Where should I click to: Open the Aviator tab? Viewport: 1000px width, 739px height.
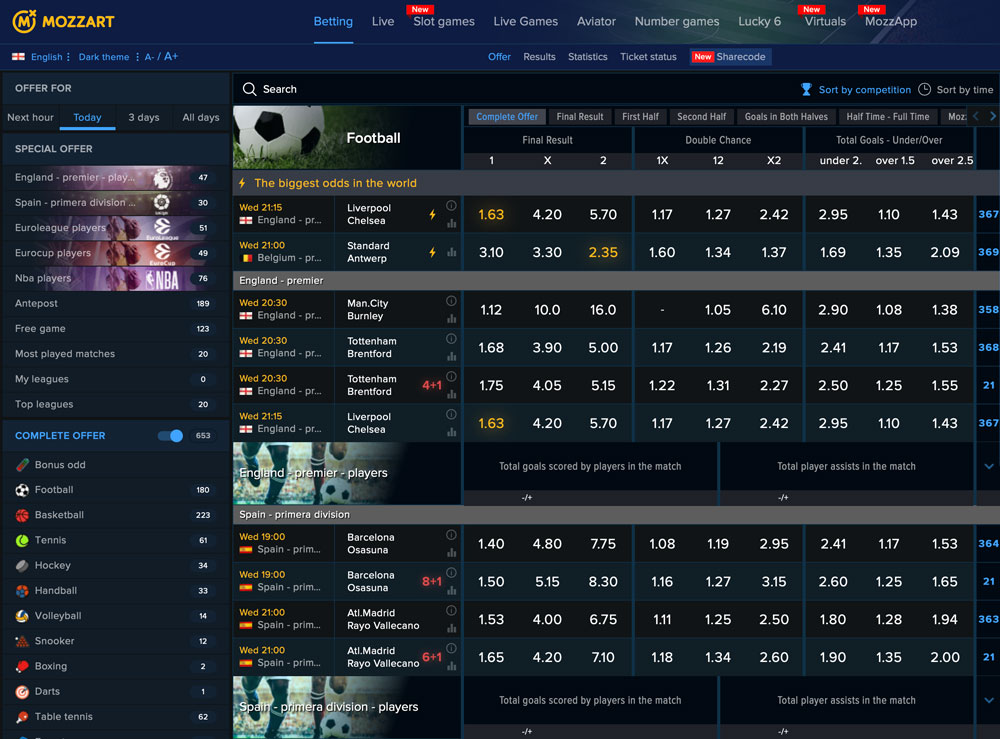tap(596, 21)
